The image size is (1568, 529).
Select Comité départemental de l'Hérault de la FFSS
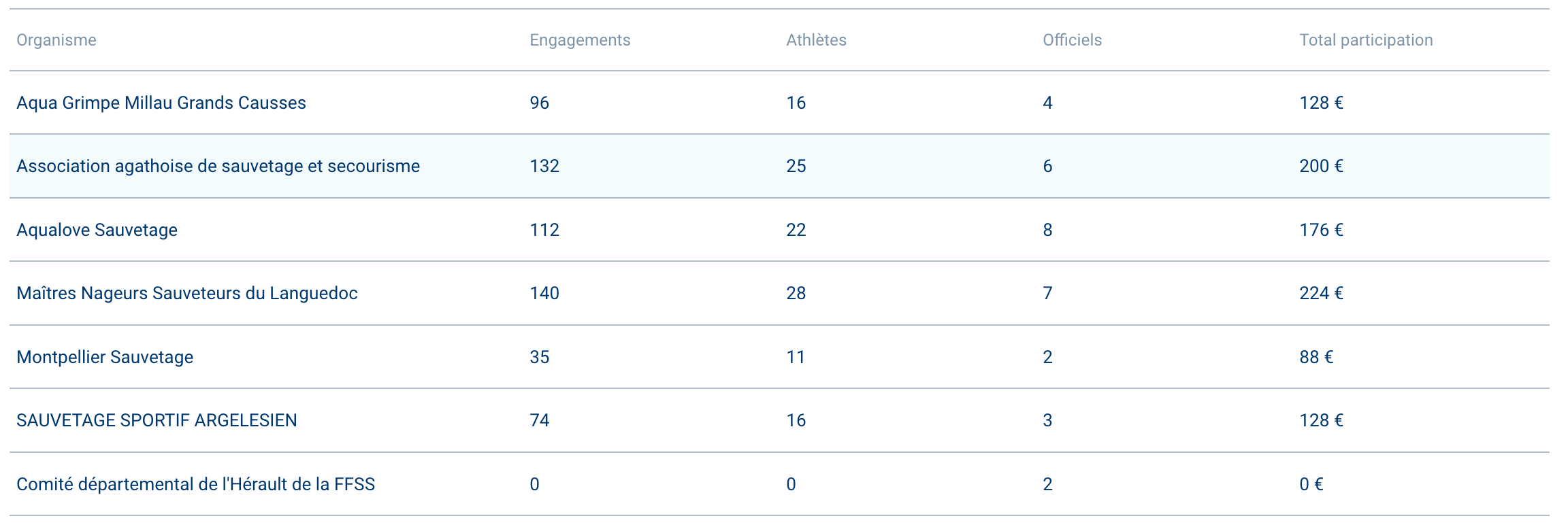pyautogui.click(x=195, y=484)
